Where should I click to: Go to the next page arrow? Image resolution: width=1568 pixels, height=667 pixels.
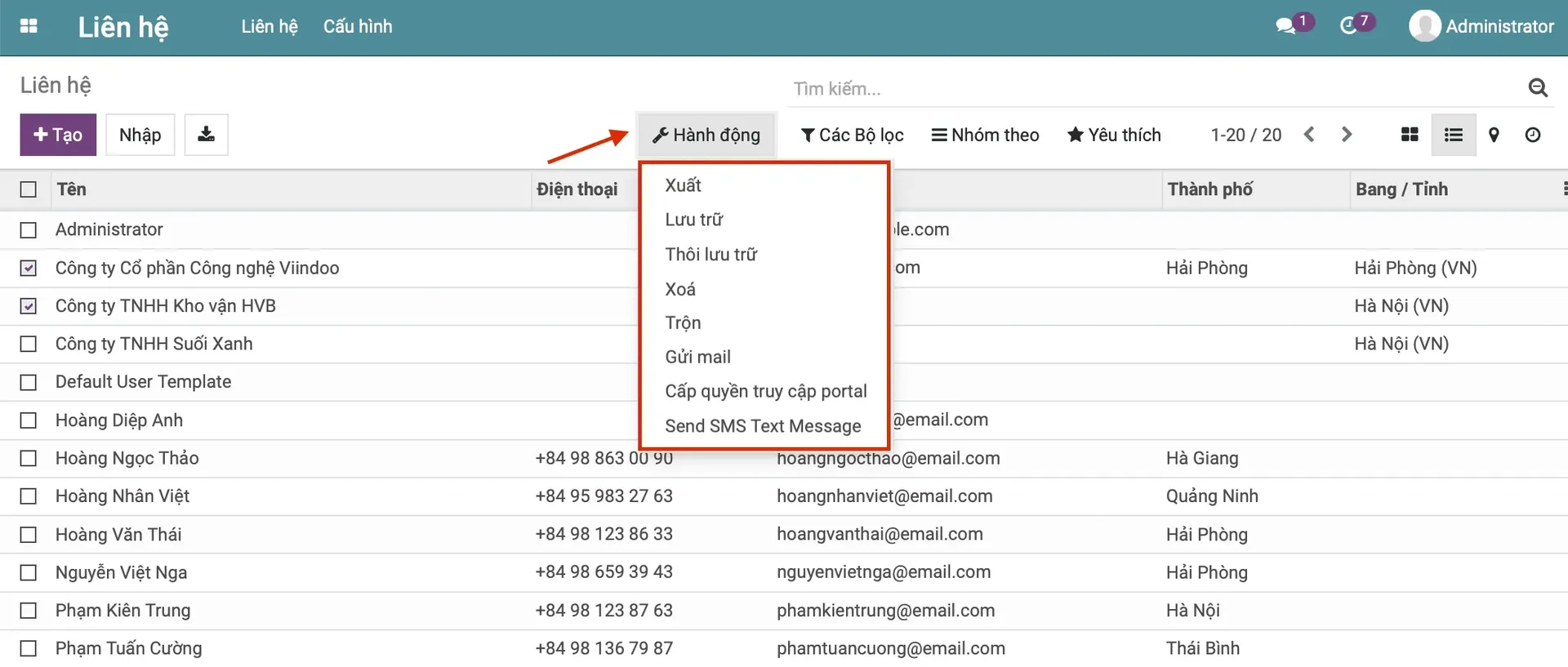[1347, 135]
